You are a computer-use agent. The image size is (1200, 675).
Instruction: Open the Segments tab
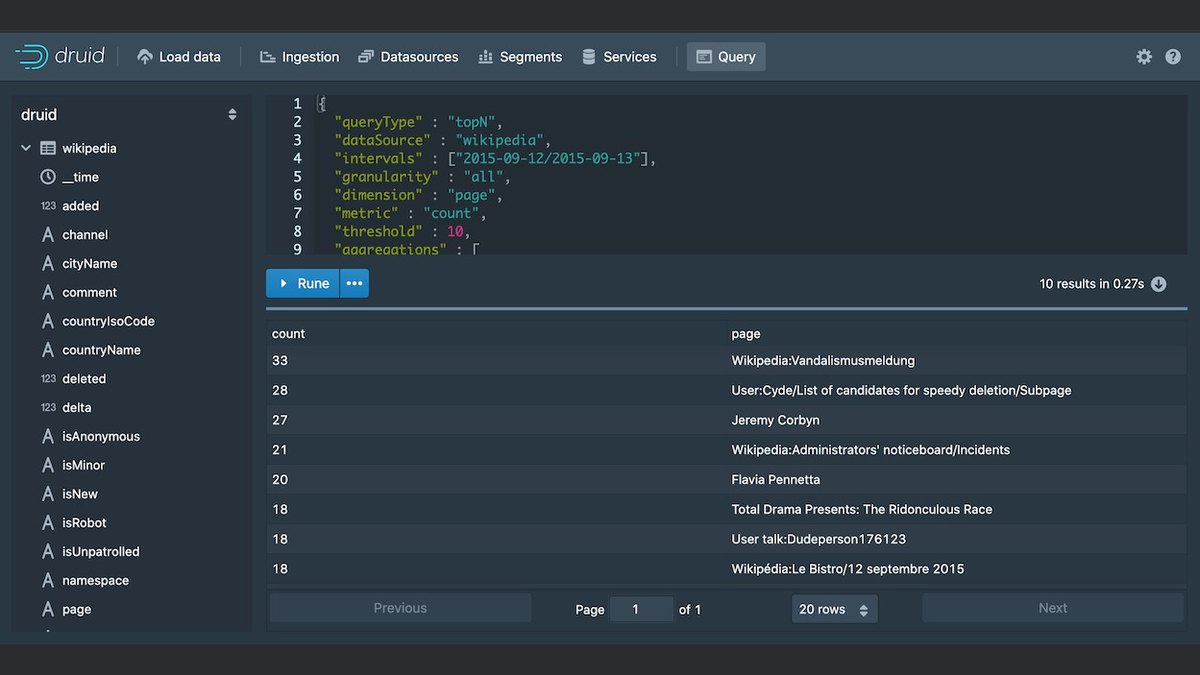click(520, 57)
